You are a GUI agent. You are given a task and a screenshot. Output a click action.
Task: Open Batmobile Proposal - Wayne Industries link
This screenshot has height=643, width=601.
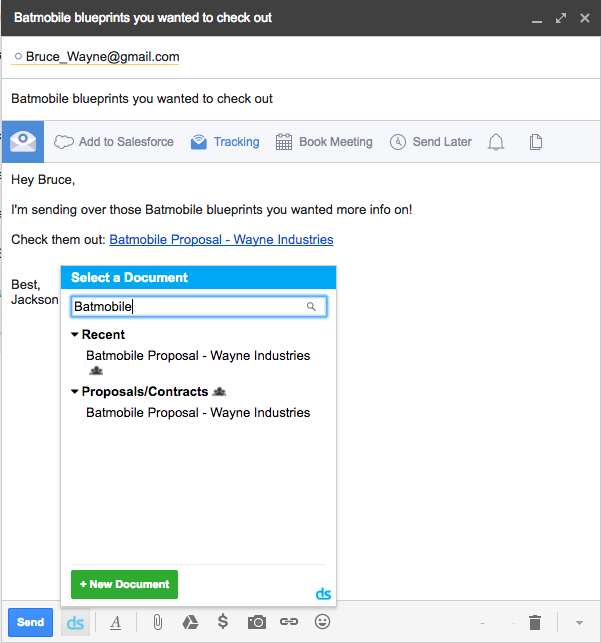(x=221, y=239)
